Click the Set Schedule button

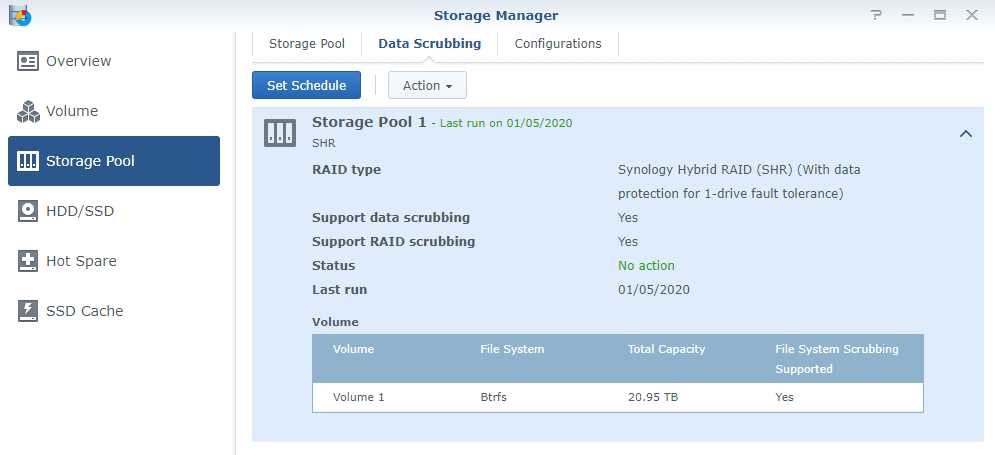click(x=306, y=85)
